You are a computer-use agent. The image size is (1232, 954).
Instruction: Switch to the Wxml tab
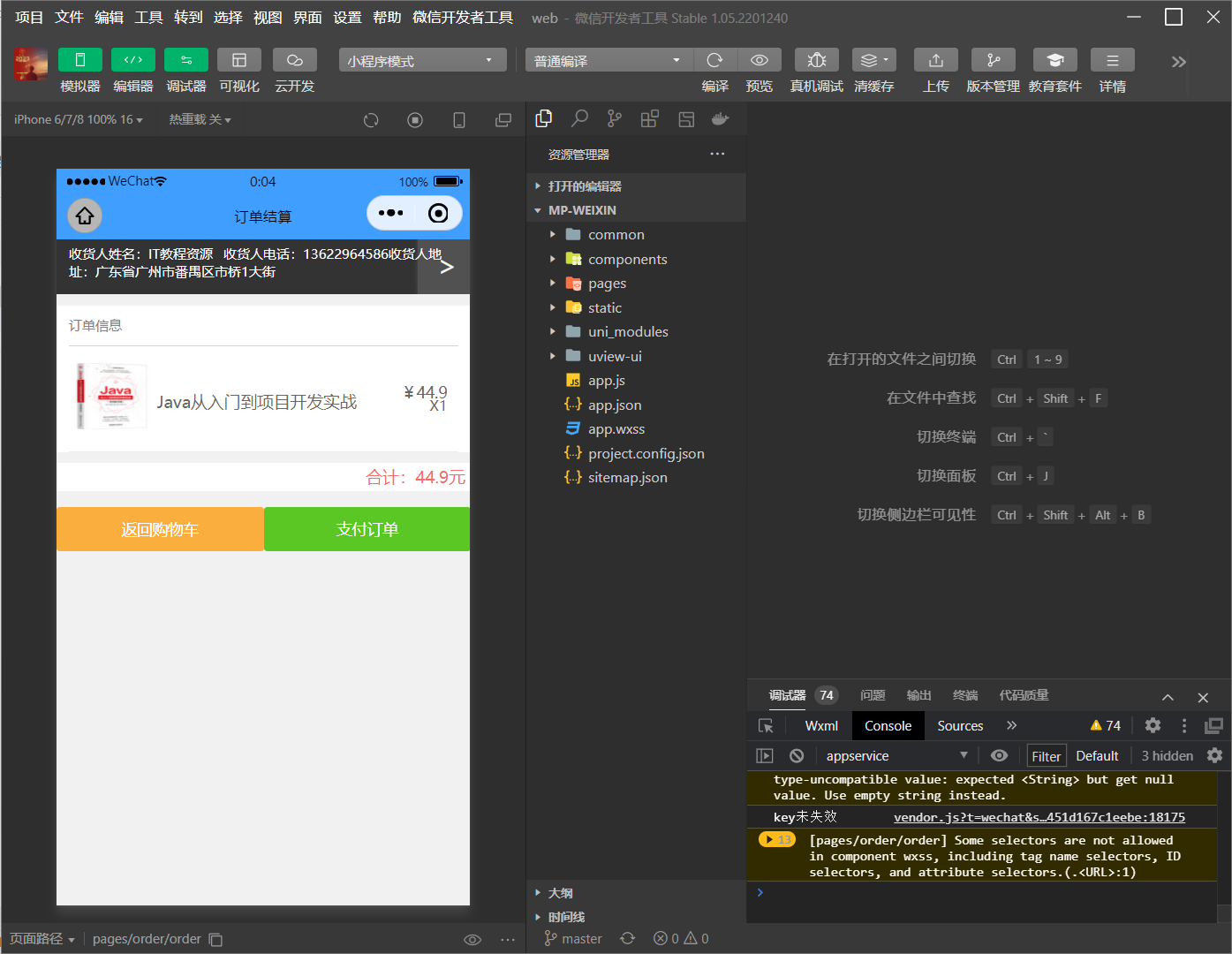pos(821,725)
